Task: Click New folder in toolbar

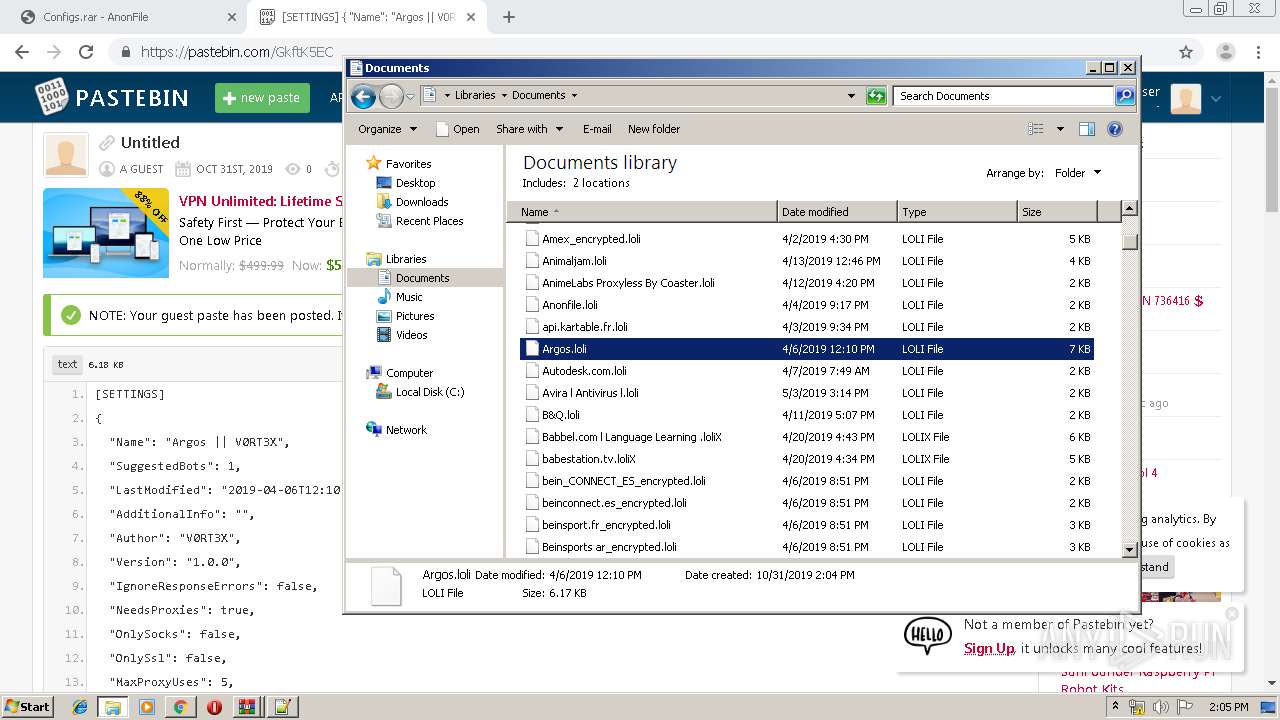Action: pyautogui.click(x=654, y=129)
